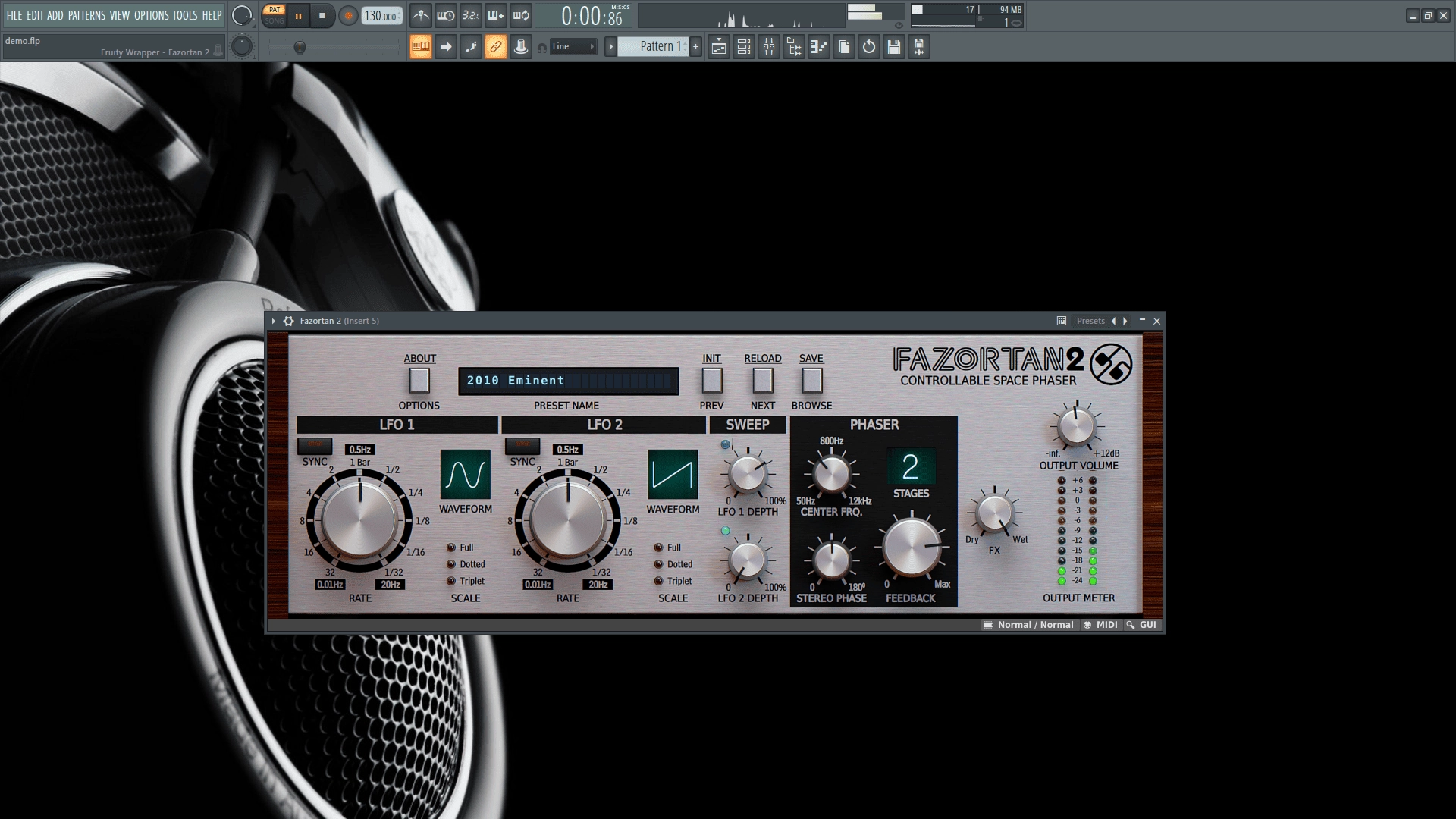The image size is (1456, 819).
Task: Open the TOOLS menu
Action: (185, 15)
